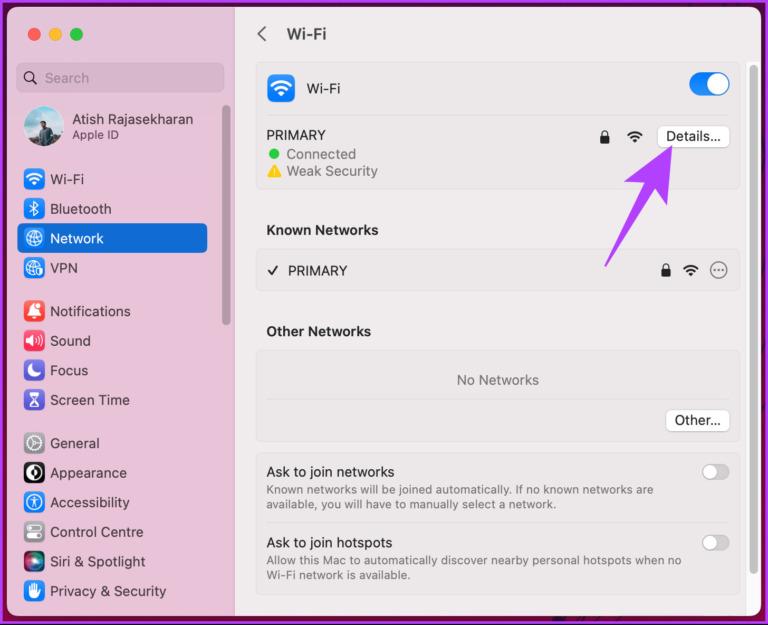Open Accessibility icon in sidebar
The width and height of the screenshot is (768, 625).
pos(34,502)
